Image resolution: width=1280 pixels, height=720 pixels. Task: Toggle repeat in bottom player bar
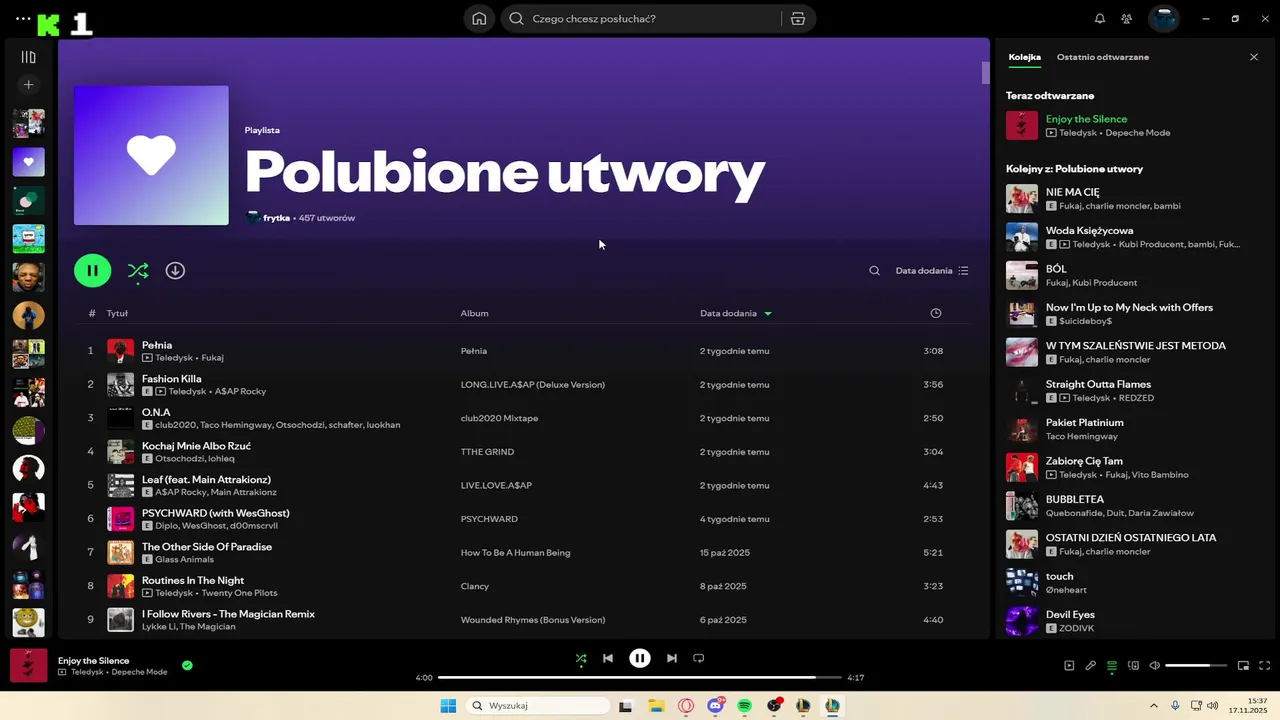(699, 658)
